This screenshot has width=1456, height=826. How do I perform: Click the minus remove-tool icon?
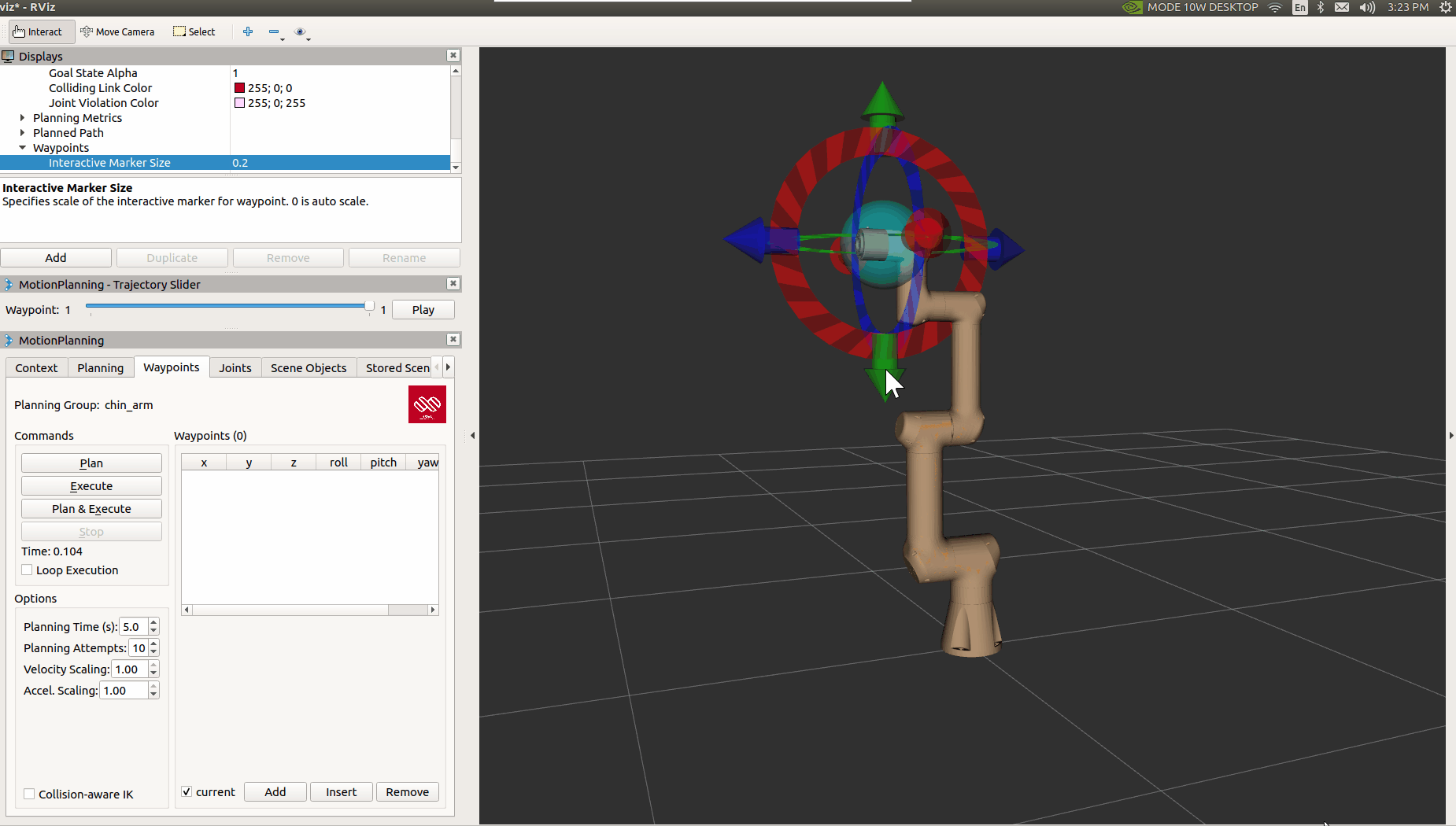[x=274, y=31]
